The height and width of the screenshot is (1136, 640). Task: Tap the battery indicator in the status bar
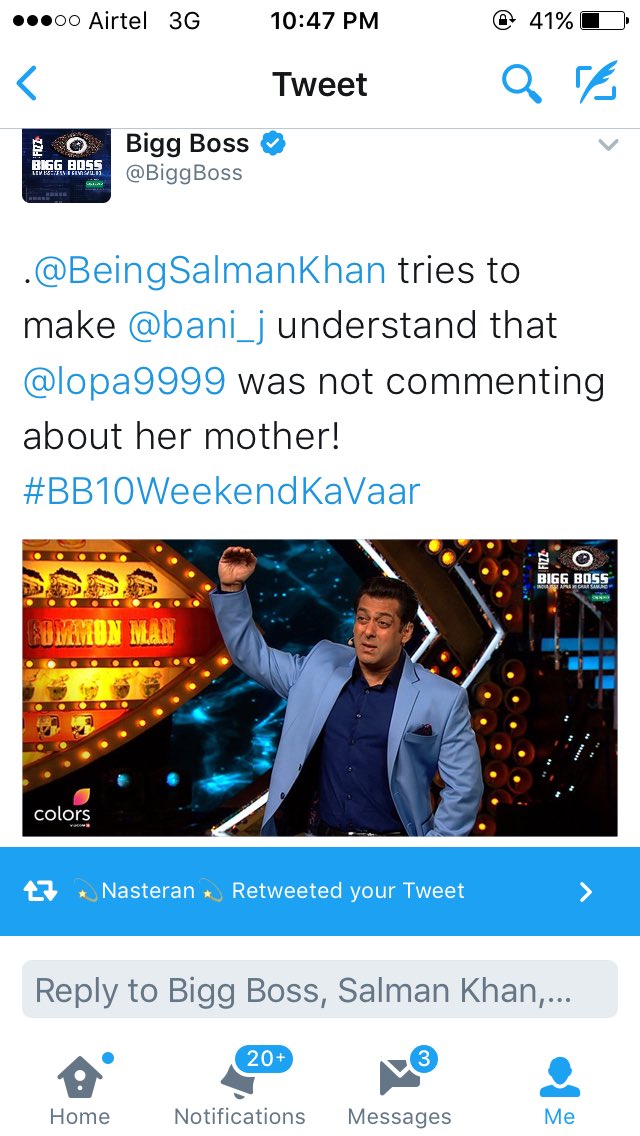tap(604, 20)
